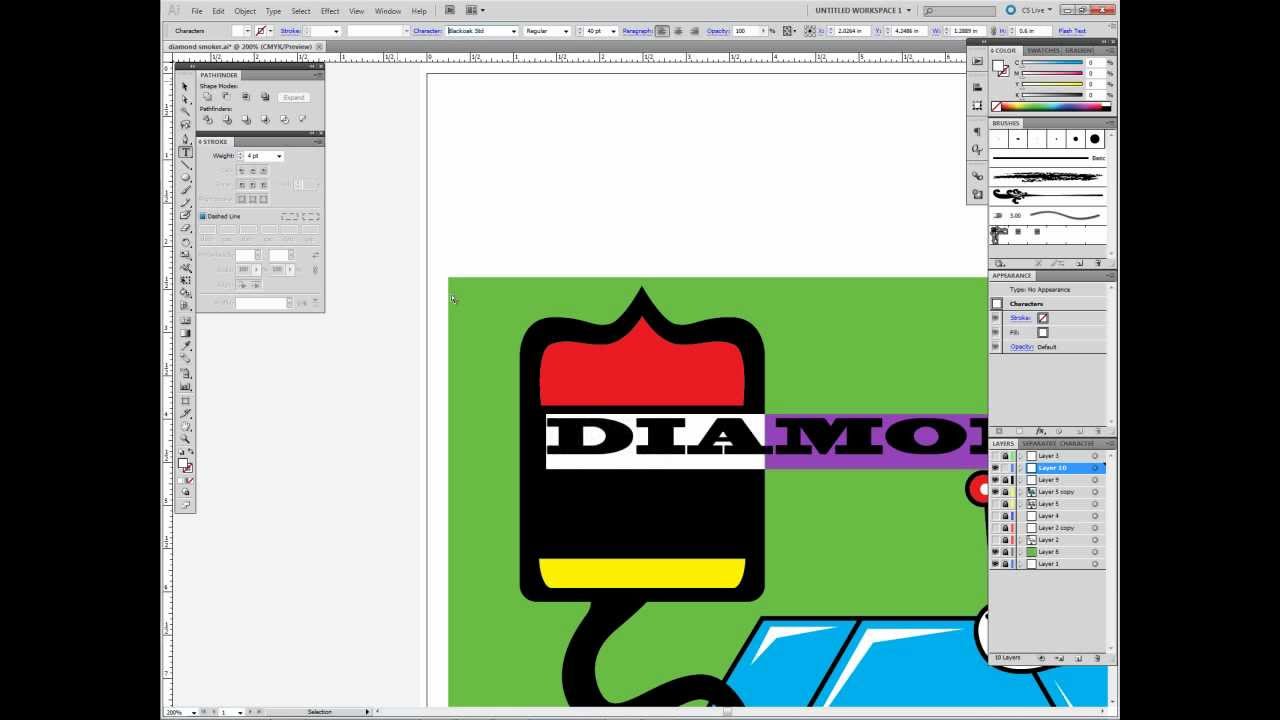Open Pathfinder panel options menu
The image size is (1280, 720).
click(x=318, y=75)
